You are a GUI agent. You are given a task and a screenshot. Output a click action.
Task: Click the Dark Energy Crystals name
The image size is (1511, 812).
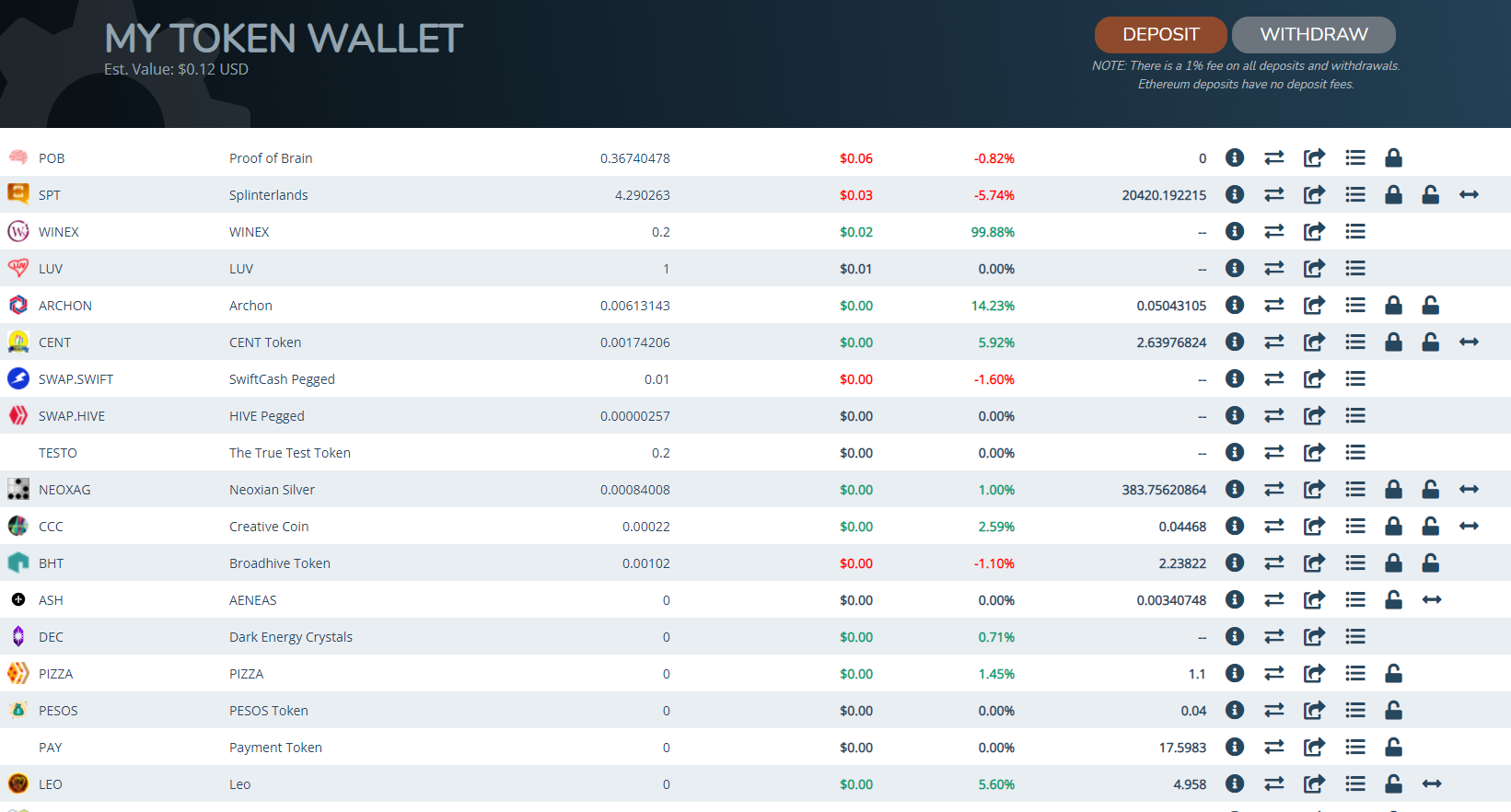[x=291, y=637]
